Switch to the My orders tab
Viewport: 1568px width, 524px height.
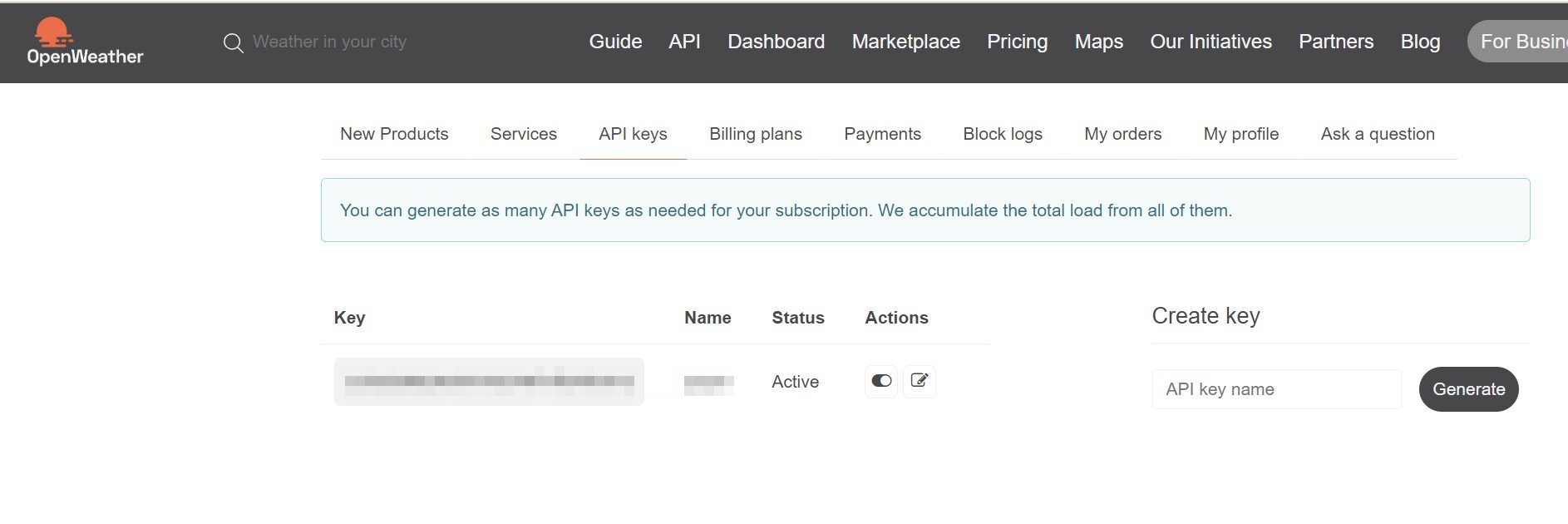1122,134
